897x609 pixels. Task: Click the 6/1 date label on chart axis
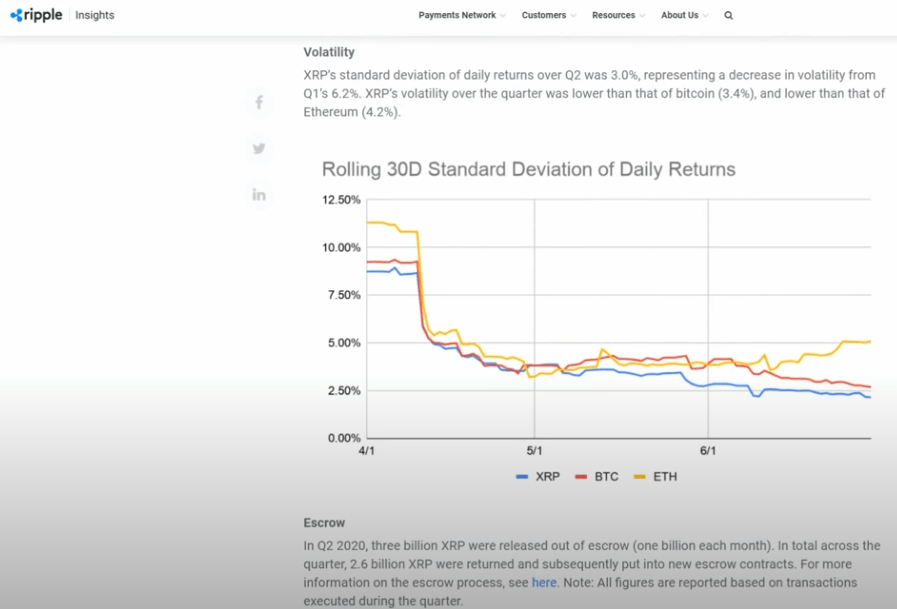[x=708, y=451]
